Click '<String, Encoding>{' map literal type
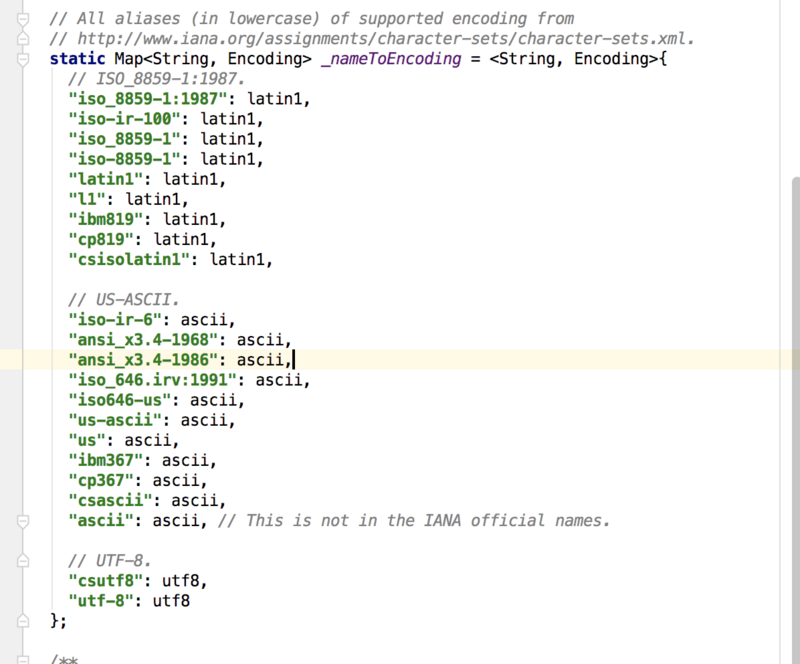Viewport: 800px width, 664px height. [x=578, y=59]
